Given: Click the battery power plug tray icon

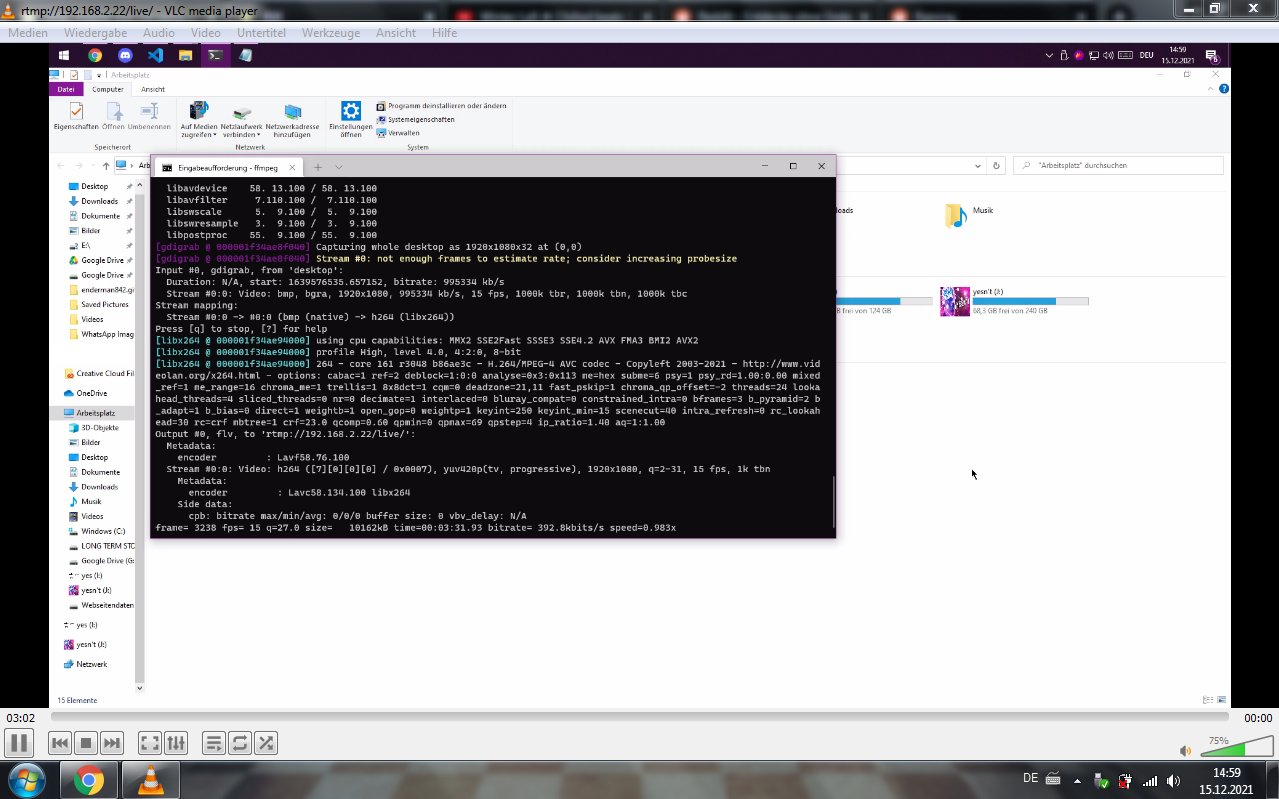Looking at the screenshot, I should 1125,780.
